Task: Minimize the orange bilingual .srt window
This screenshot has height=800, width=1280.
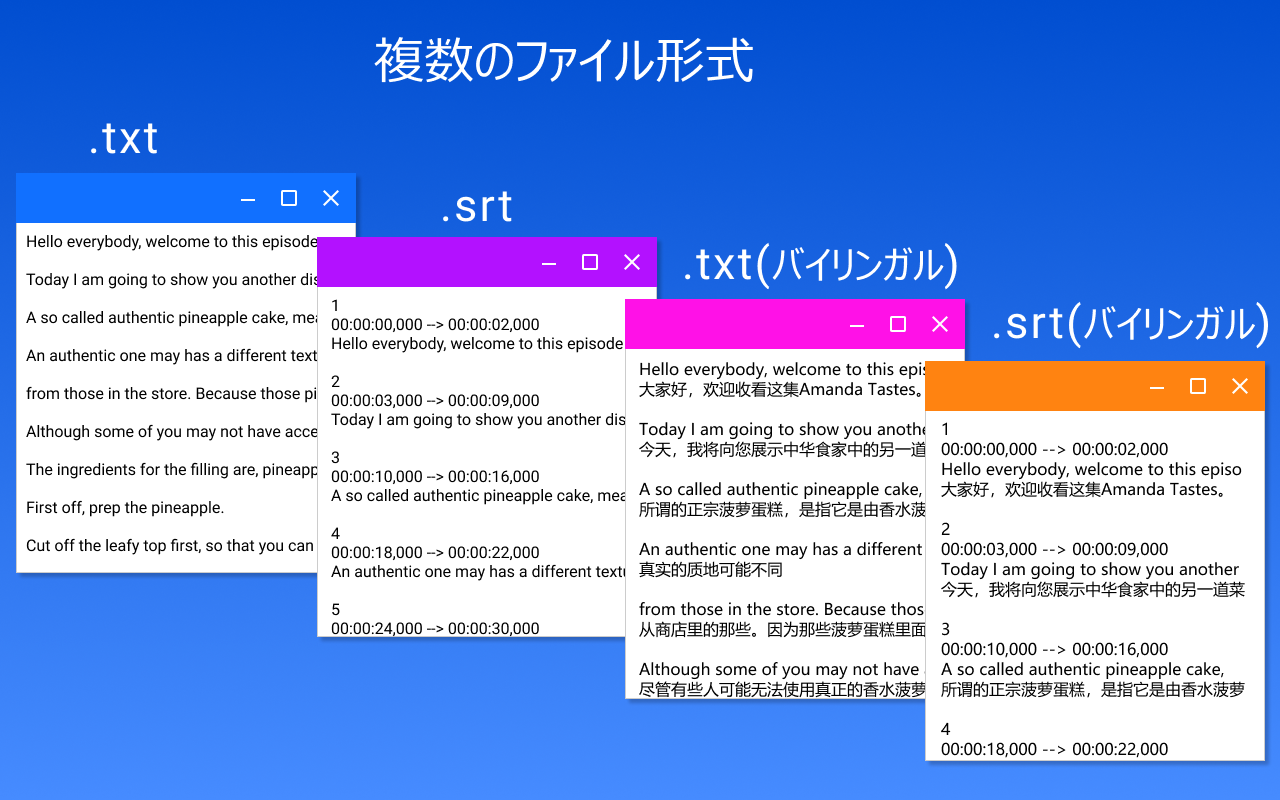Action: (x=1157, y=387)
